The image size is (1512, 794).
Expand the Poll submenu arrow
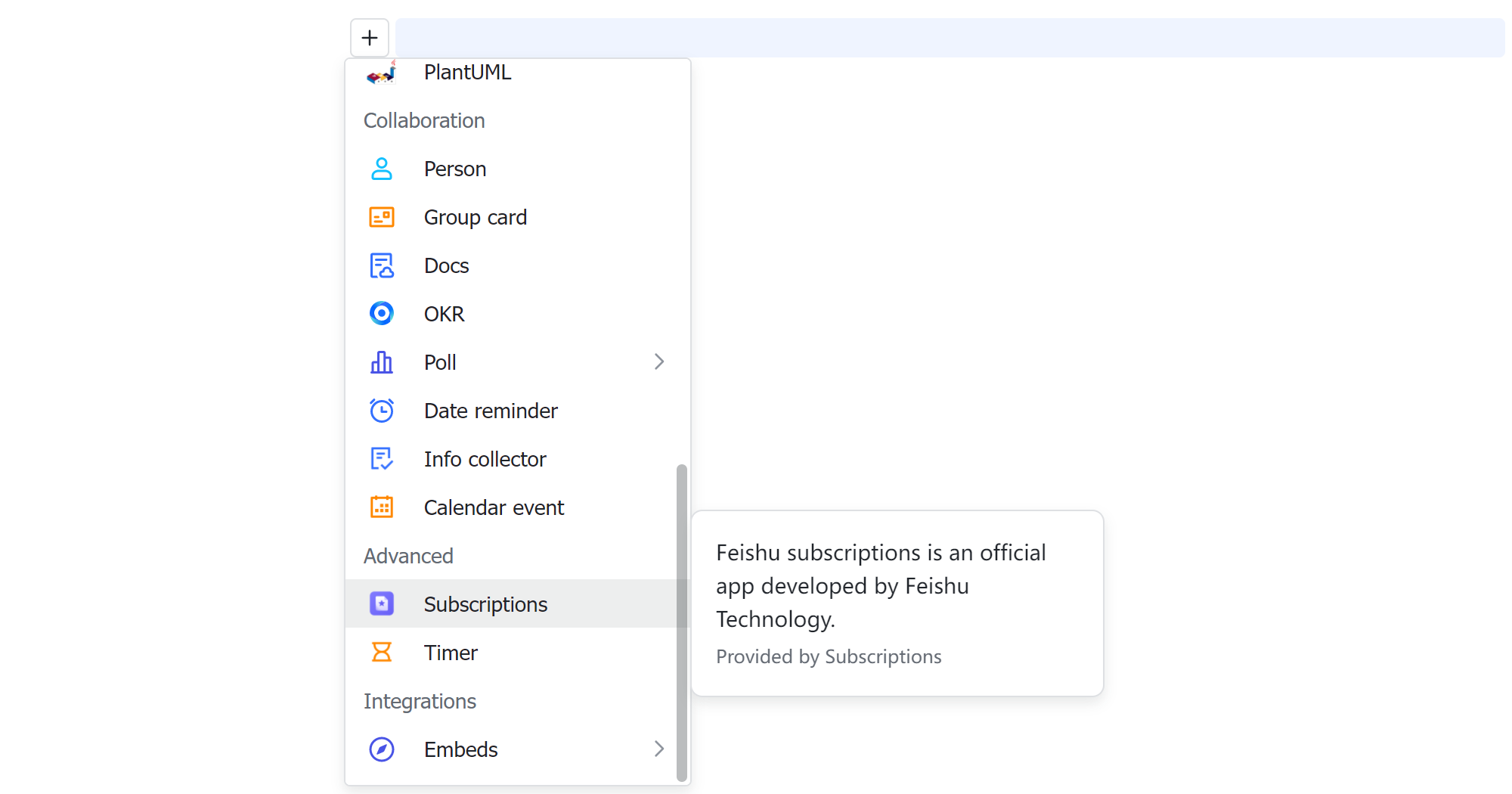[x=659, y=362]
